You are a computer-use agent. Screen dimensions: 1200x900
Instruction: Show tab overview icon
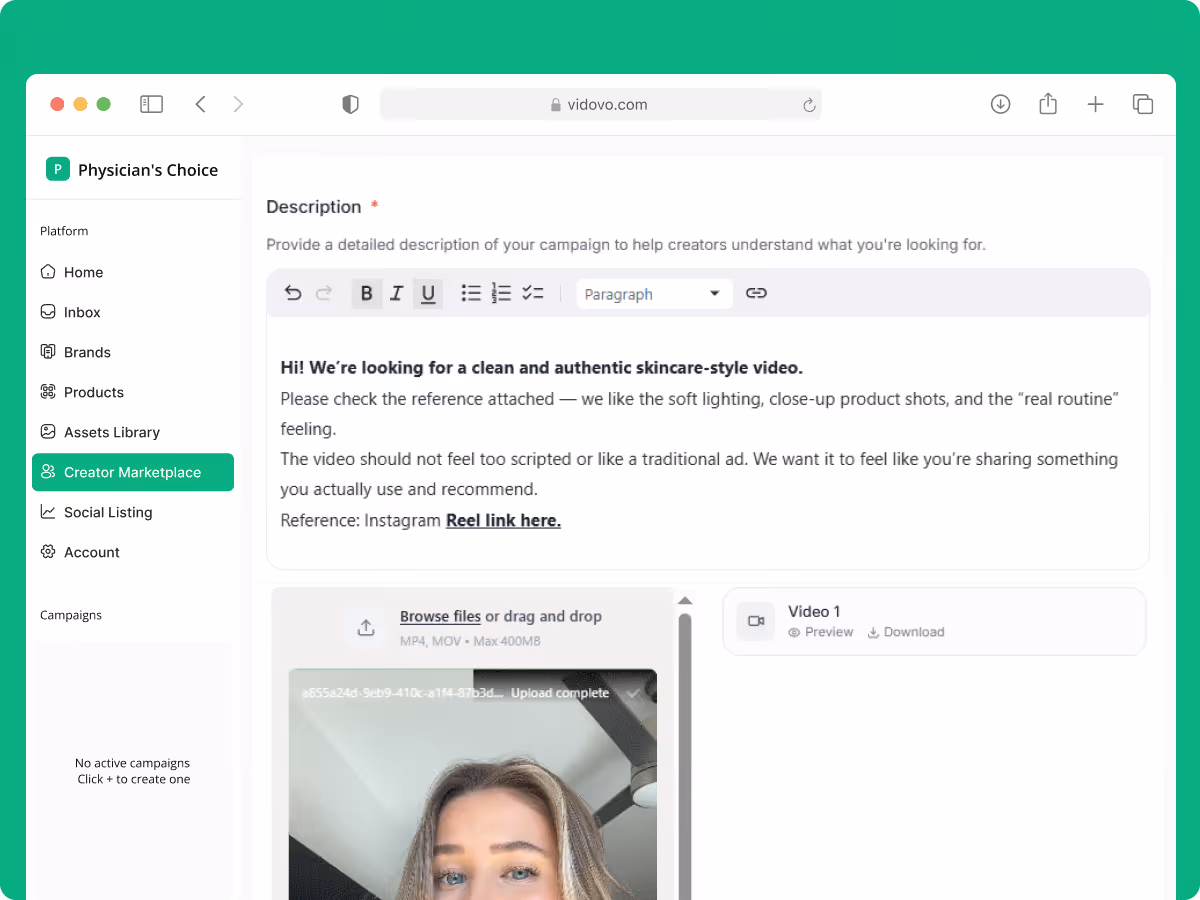1143,104
